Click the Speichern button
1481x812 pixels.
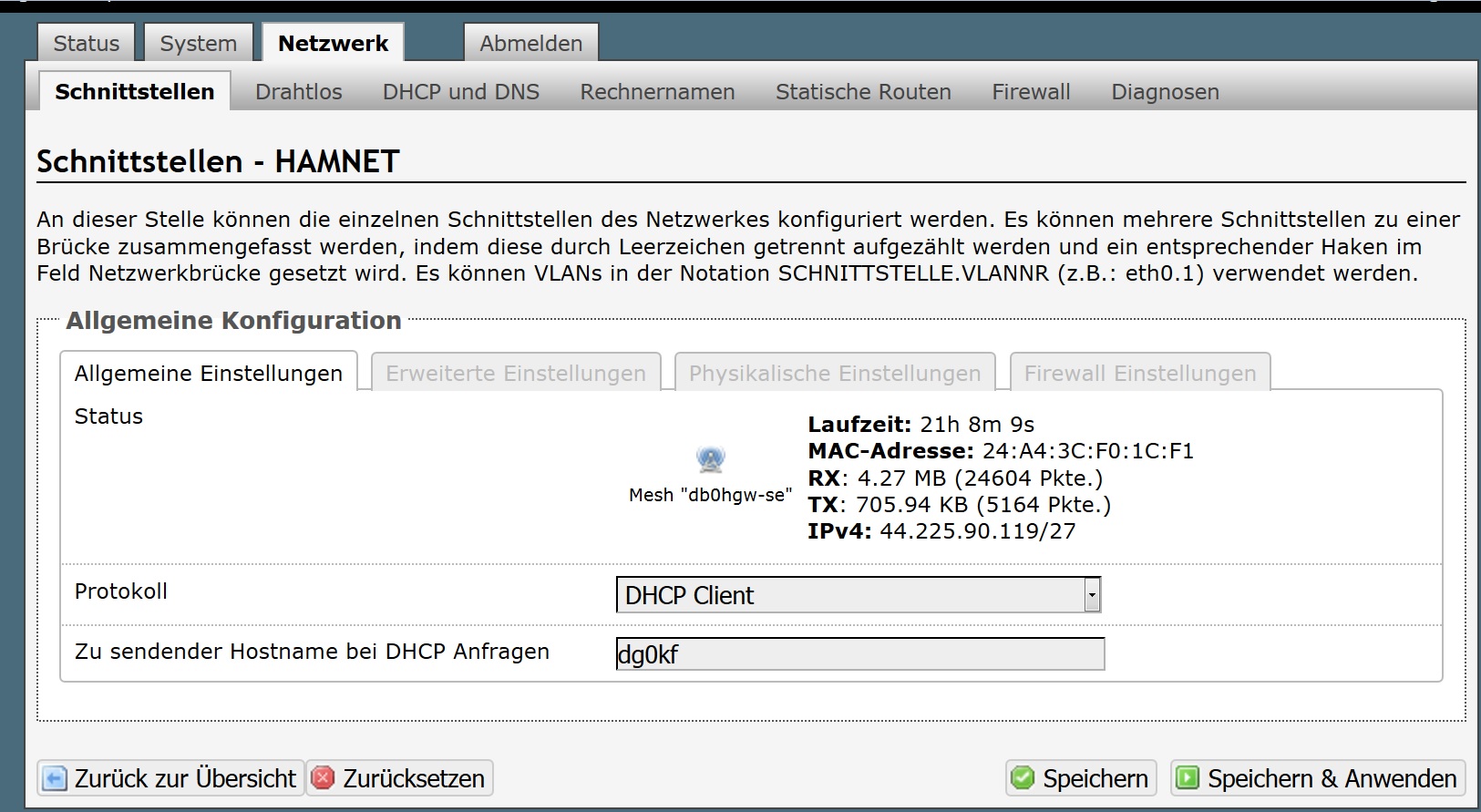(x=1081, y=778)
